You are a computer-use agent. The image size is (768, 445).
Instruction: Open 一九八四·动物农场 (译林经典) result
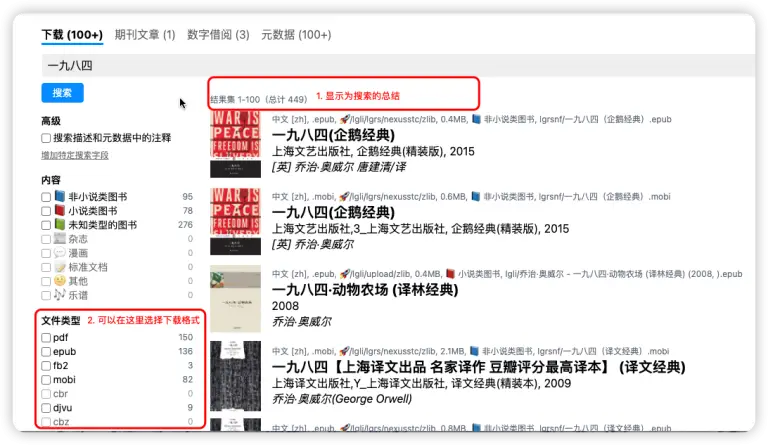[365, 290]
